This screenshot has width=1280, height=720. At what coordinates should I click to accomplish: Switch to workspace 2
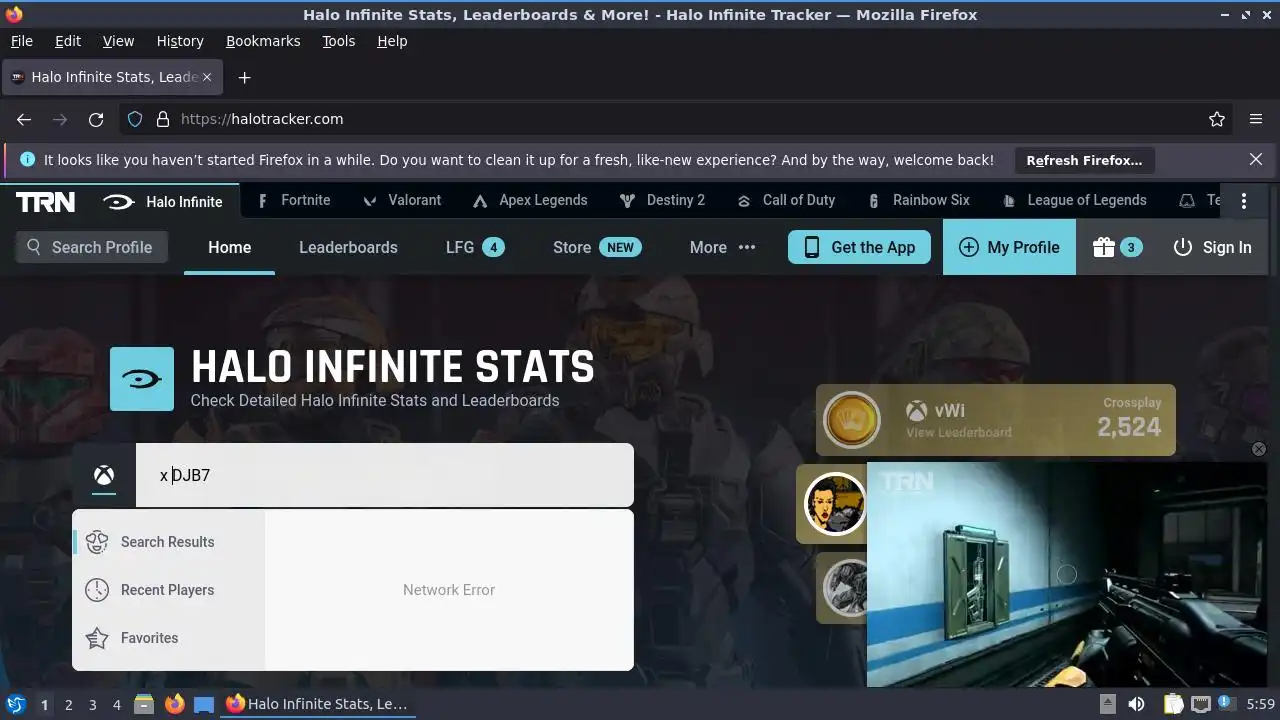tap(68, 705)
